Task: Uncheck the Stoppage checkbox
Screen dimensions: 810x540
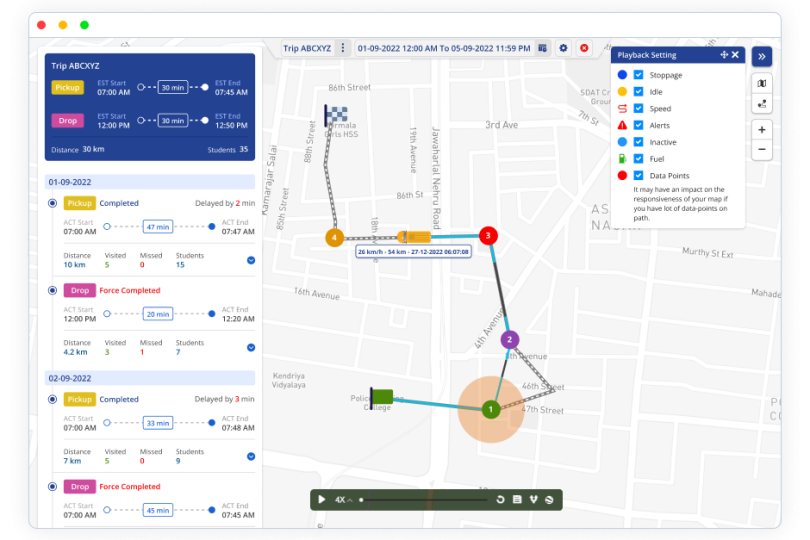Action: [638, 75]
